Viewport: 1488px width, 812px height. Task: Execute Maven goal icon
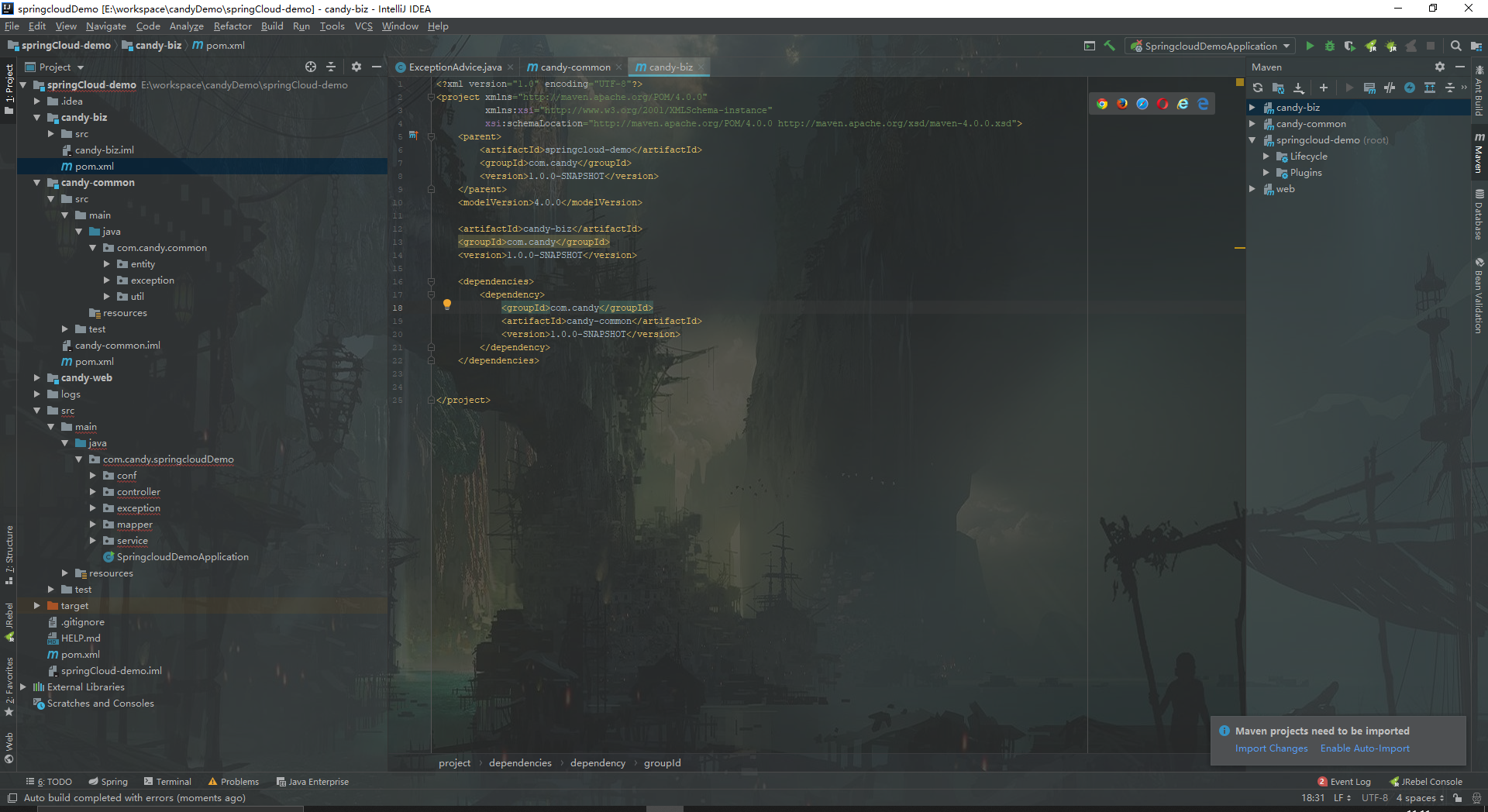pyautogui.click(x=1369, y=88)
